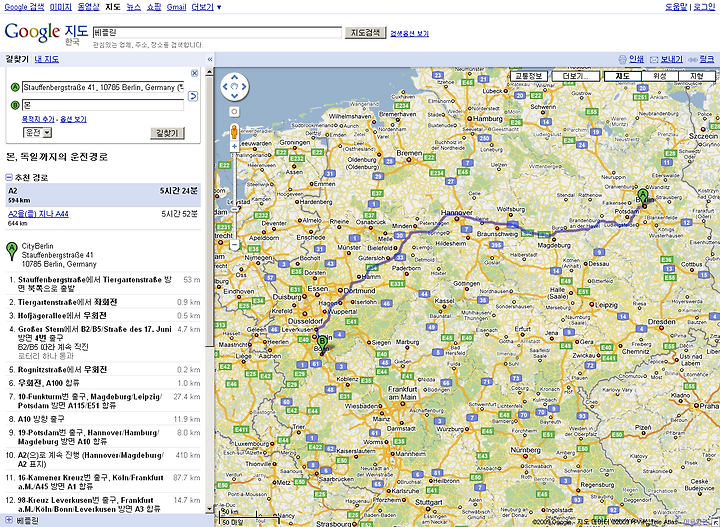Open the 운전 travel mode dropdown
Image resolution: width=720 pixels, height=527 pixels.
[x=37, y=133]
